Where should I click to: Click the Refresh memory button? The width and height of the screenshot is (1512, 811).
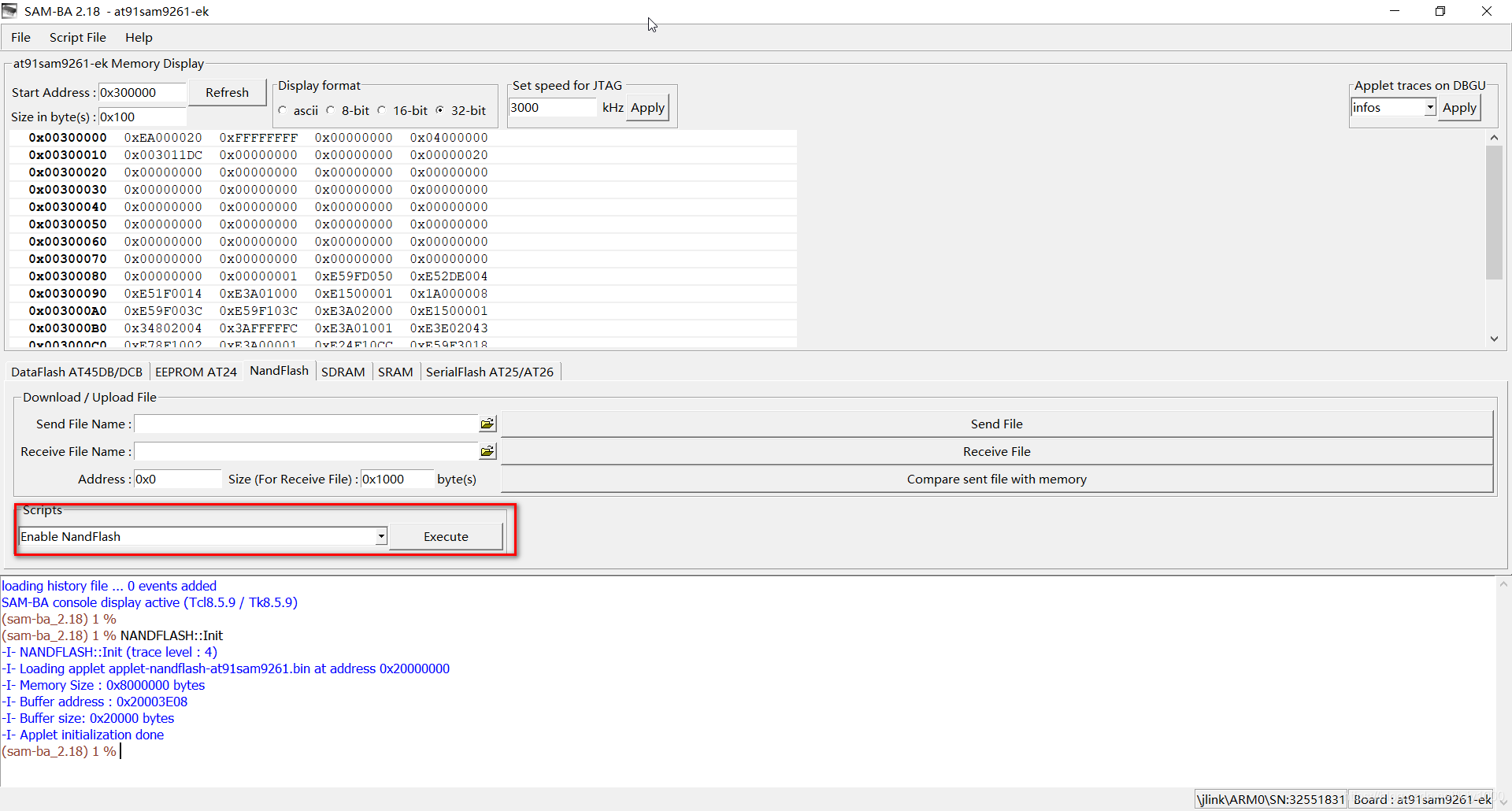(x=227, y=92)
